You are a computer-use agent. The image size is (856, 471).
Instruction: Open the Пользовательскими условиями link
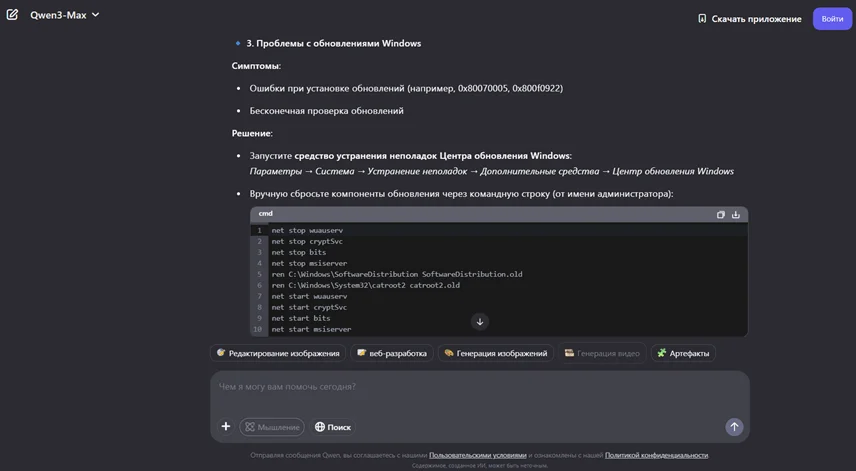(471, 455)
